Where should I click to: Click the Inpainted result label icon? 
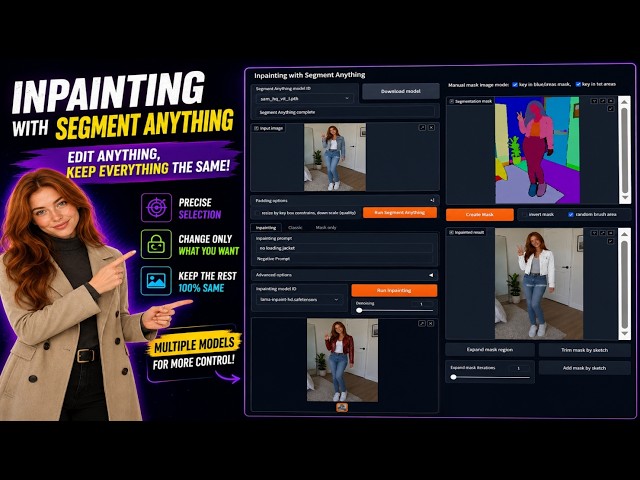(451, 232)
